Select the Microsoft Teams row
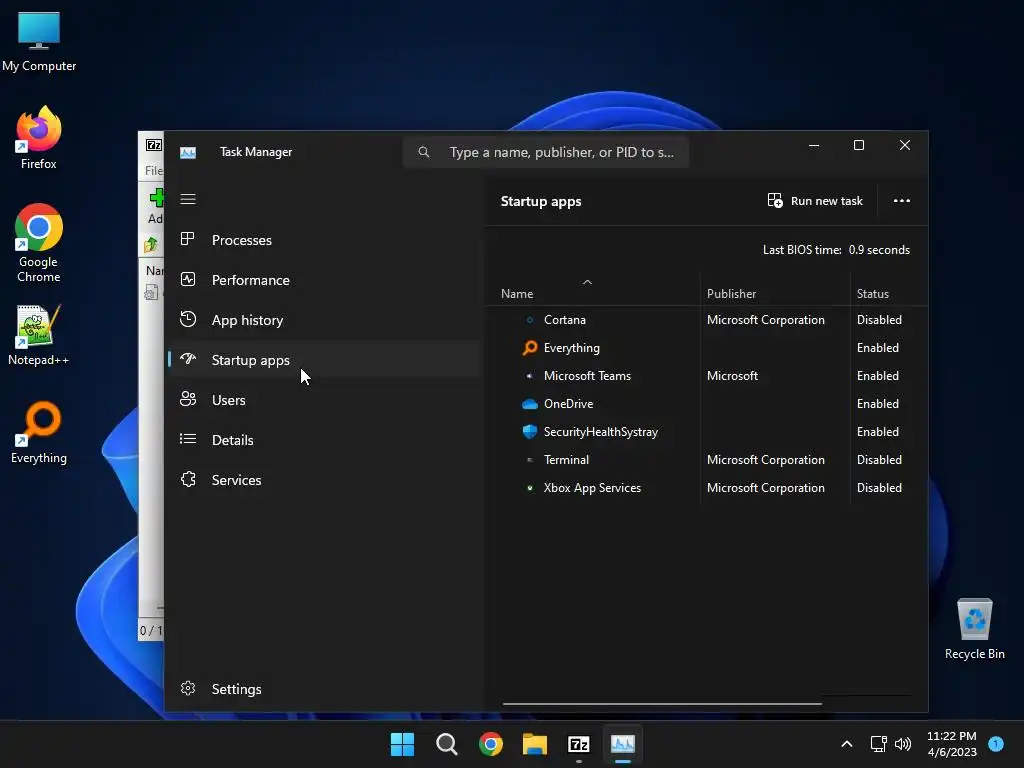Screen dimensions: 1024x768 (x=706, y=376)
